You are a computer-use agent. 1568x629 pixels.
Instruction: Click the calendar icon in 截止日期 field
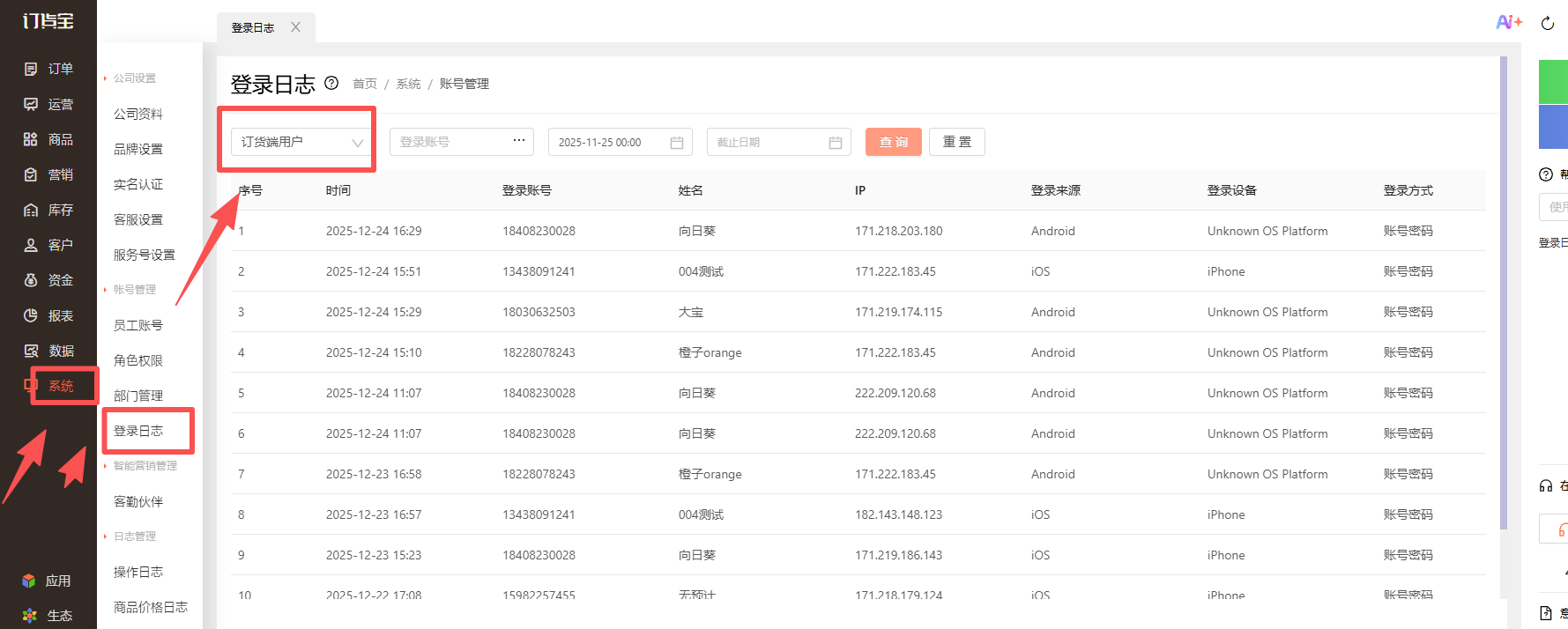click(836, 142)
